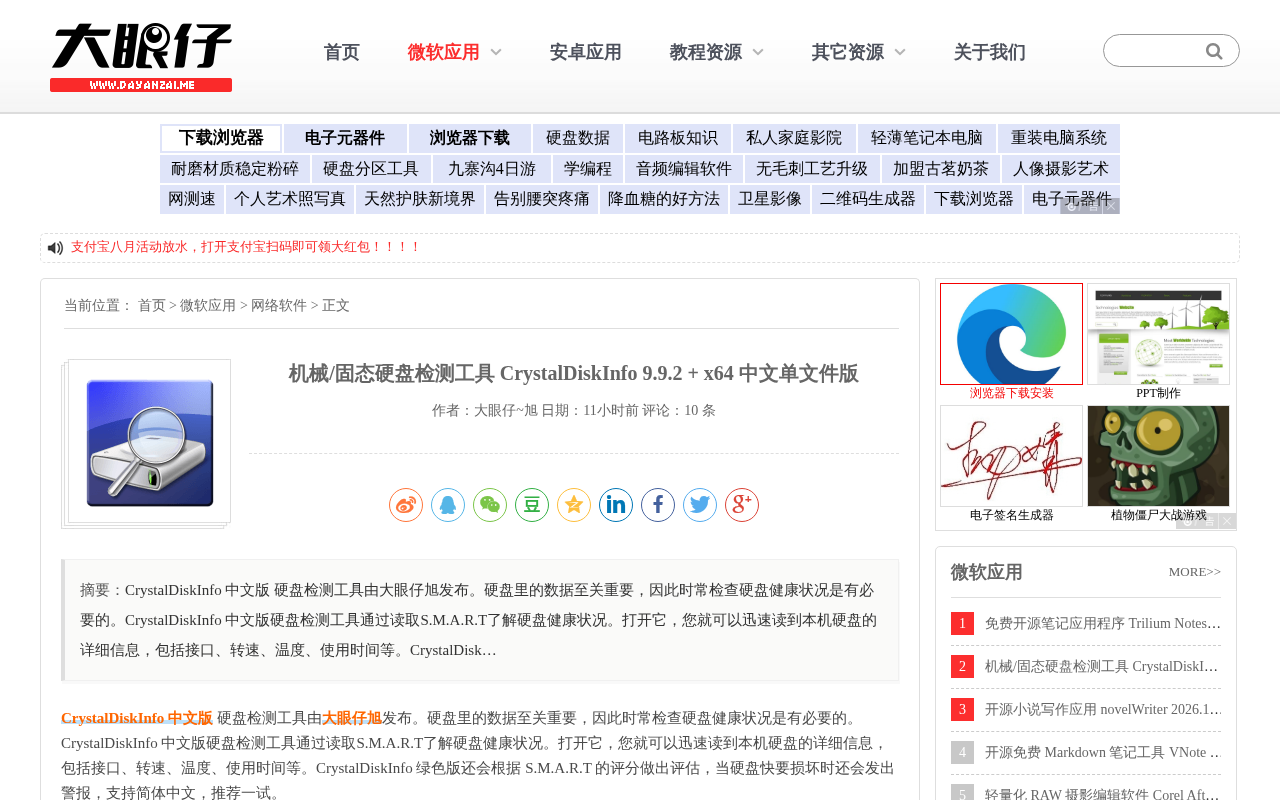Click the 浏览器下载安装 ad caption
The image size is (1280, 800).
(x=1011, y=393)
